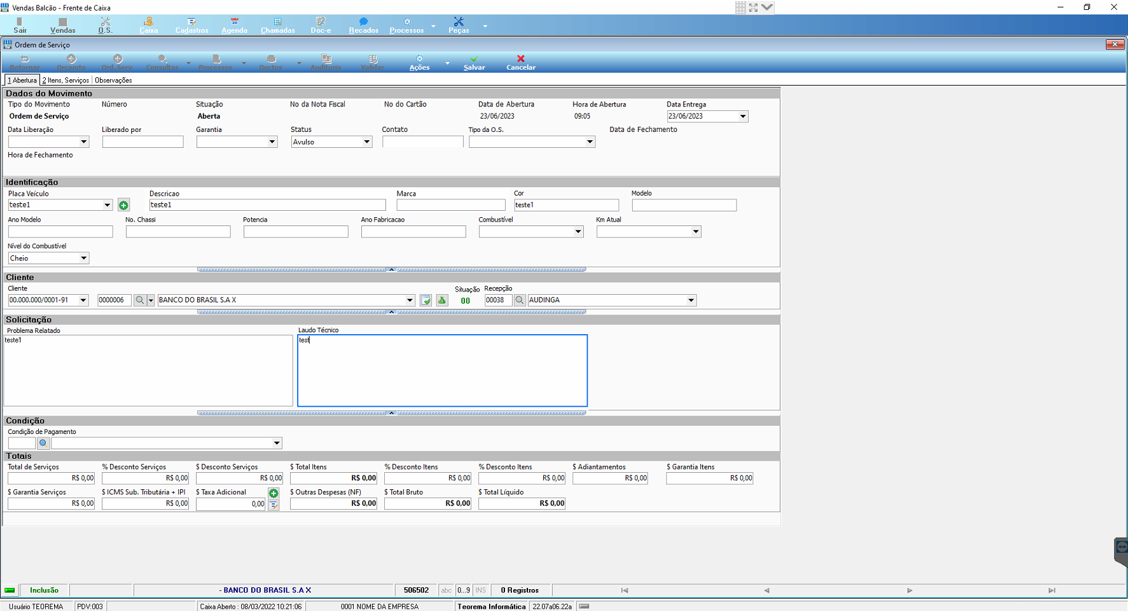Open the Doc-e icon
Viewport: 1128px width, 611px height.
tap(321, 26)
